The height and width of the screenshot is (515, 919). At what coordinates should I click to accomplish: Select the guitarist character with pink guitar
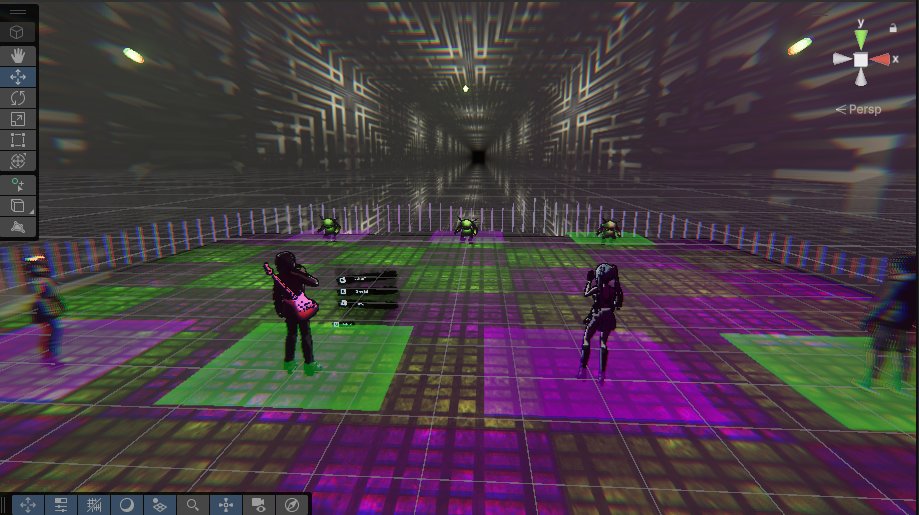click(294, 313)
